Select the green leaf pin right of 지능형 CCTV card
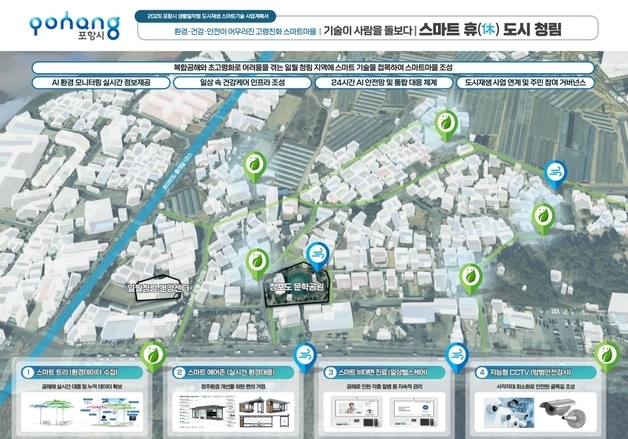The image size is (628, 439). [x=608, y=356]
